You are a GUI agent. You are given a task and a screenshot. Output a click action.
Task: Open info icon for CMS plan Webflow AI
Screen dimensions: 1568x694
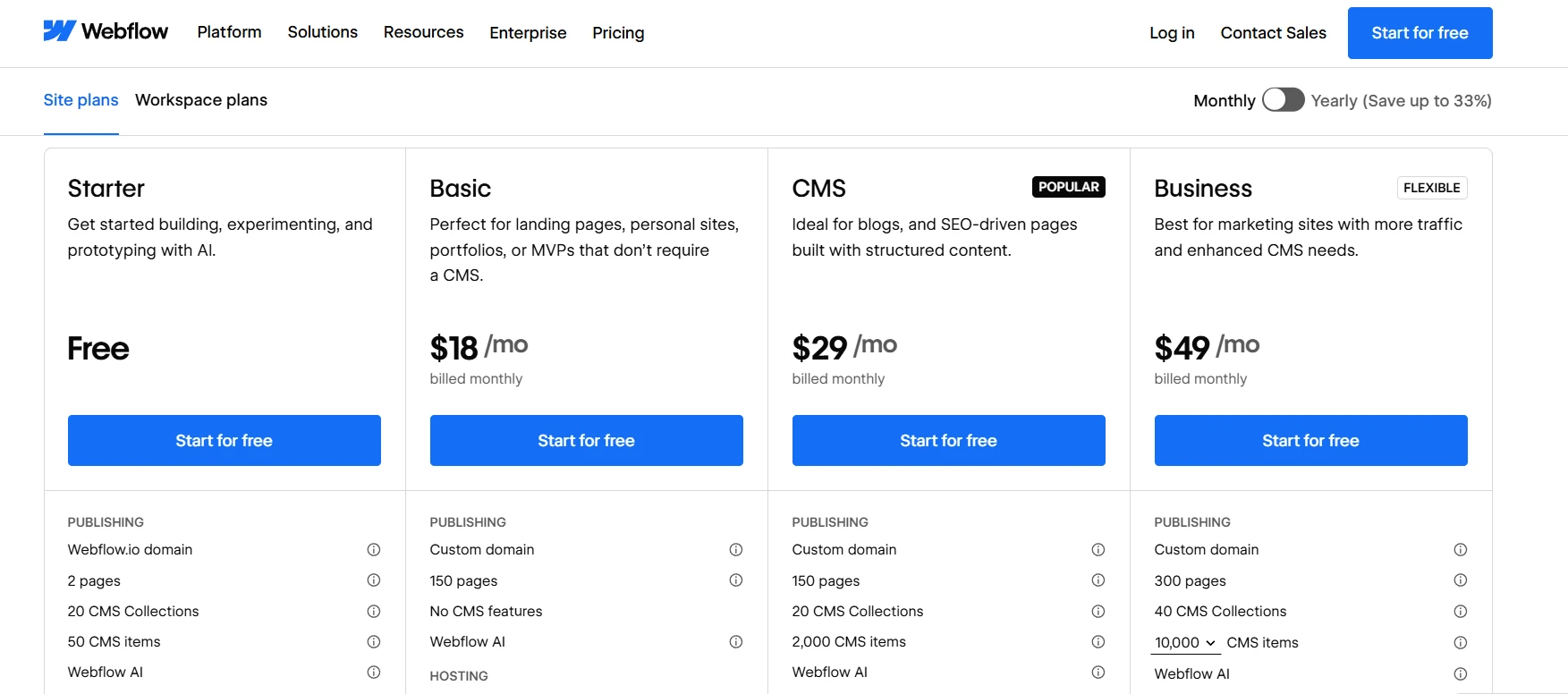pos(1098,672)
